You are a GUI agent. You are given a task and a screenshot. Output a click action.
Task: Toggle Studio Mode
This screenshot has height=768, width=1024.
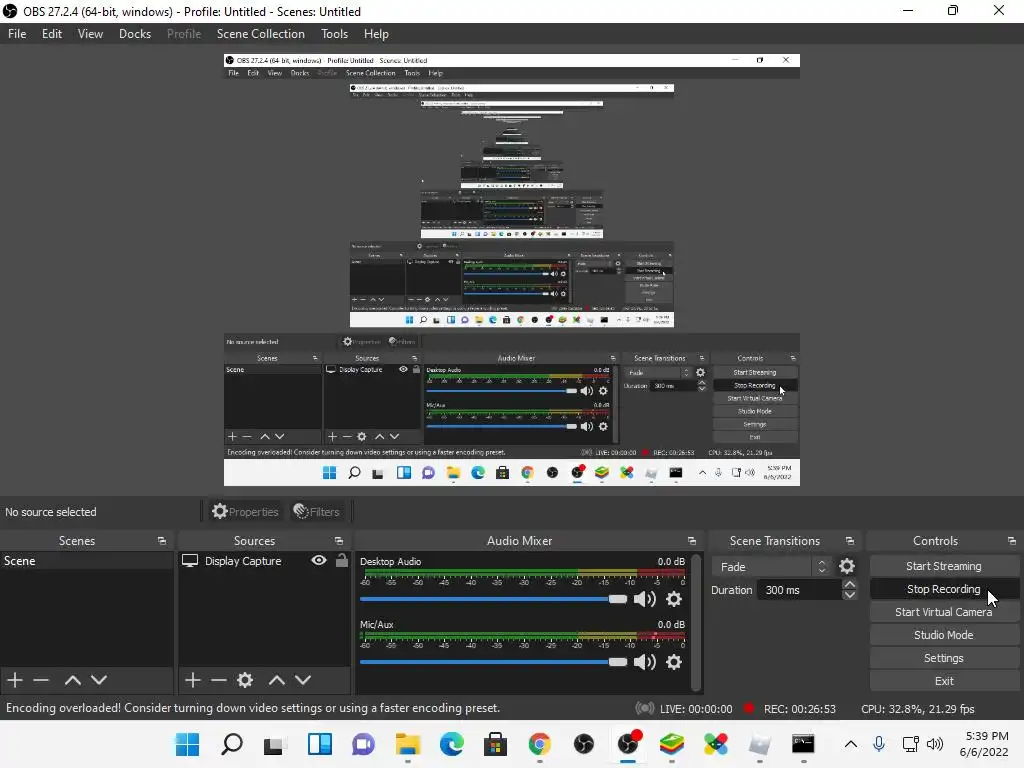point(944,635)
